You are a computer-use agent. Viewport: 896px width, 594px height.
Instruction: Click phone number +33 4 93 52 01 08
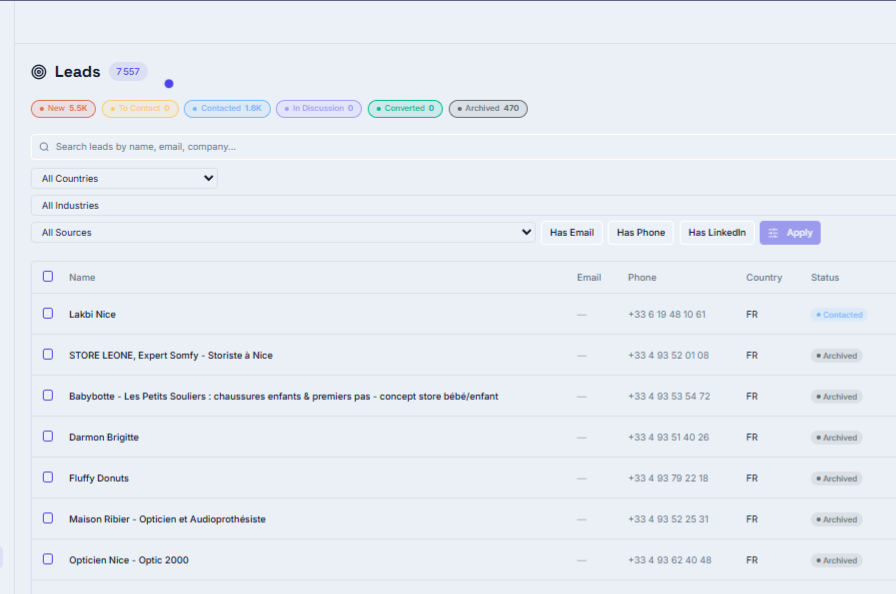pos(668,356)
